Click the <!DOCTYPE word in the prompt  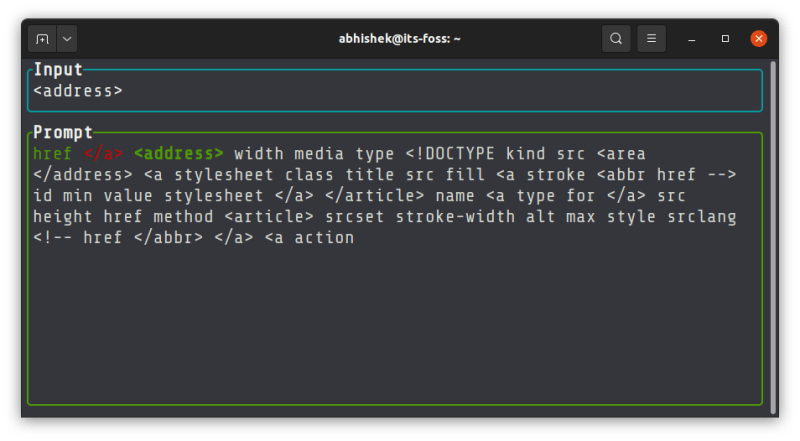click(x=450, y=154)
